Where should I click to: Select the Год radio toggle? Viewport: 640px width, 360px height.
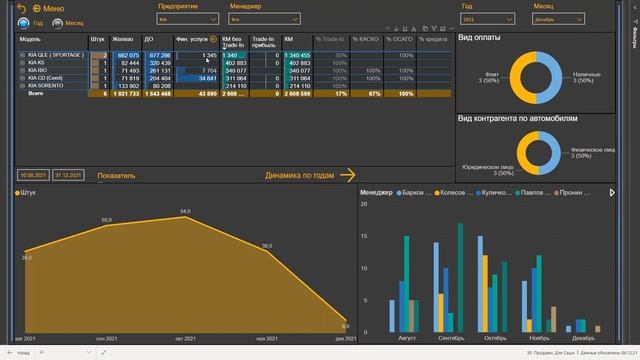24,23
